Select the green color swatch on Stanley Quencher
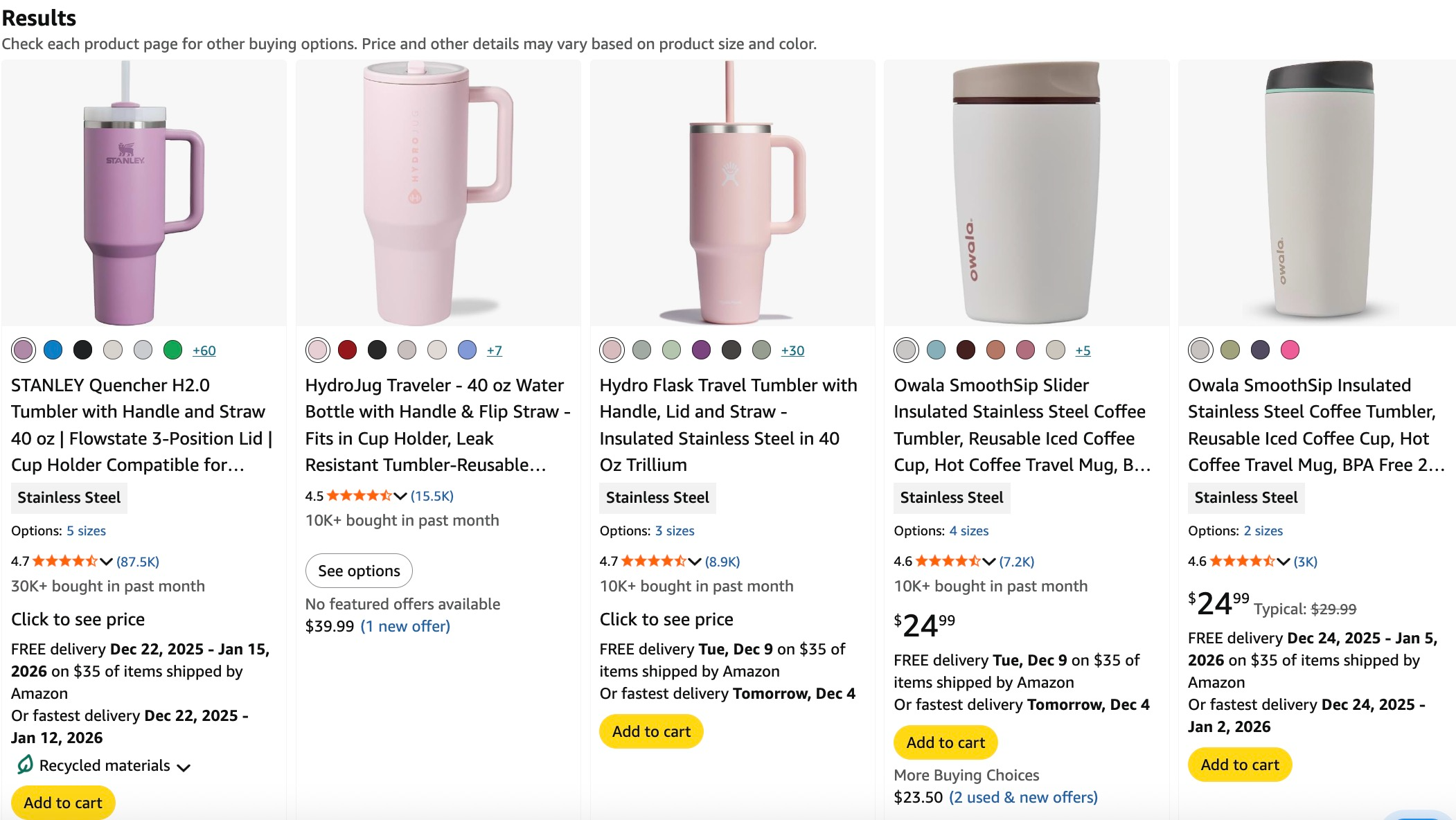This screenshot has width=1456, height=820. [x=173, y=350]
